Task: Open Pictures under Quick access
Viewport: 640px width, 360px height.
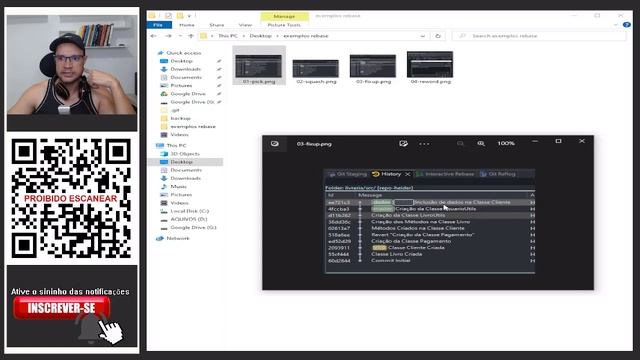Action: (x=181, y=85)
